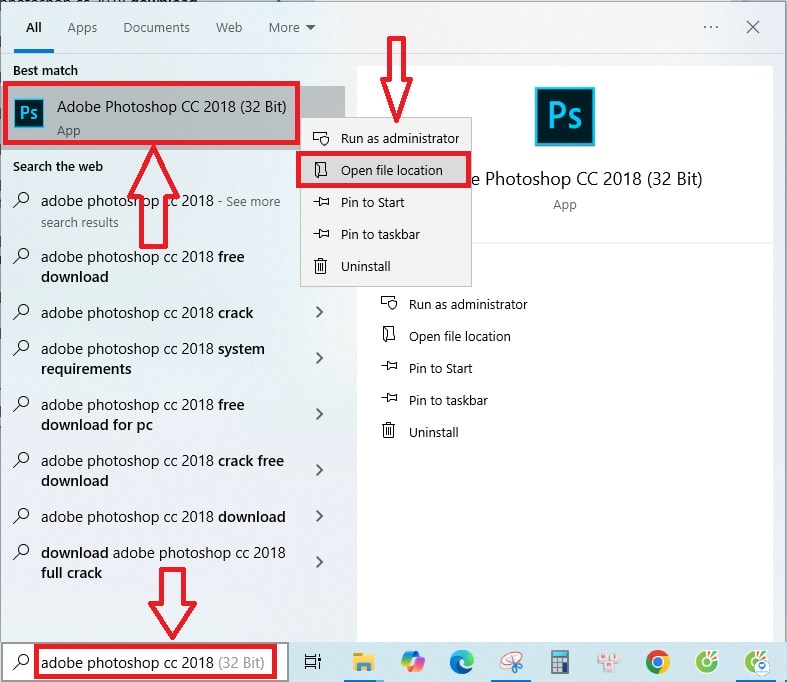
Task: Select 'adobe photoshop cc 2018 download' suggestion
Action: 163,517
